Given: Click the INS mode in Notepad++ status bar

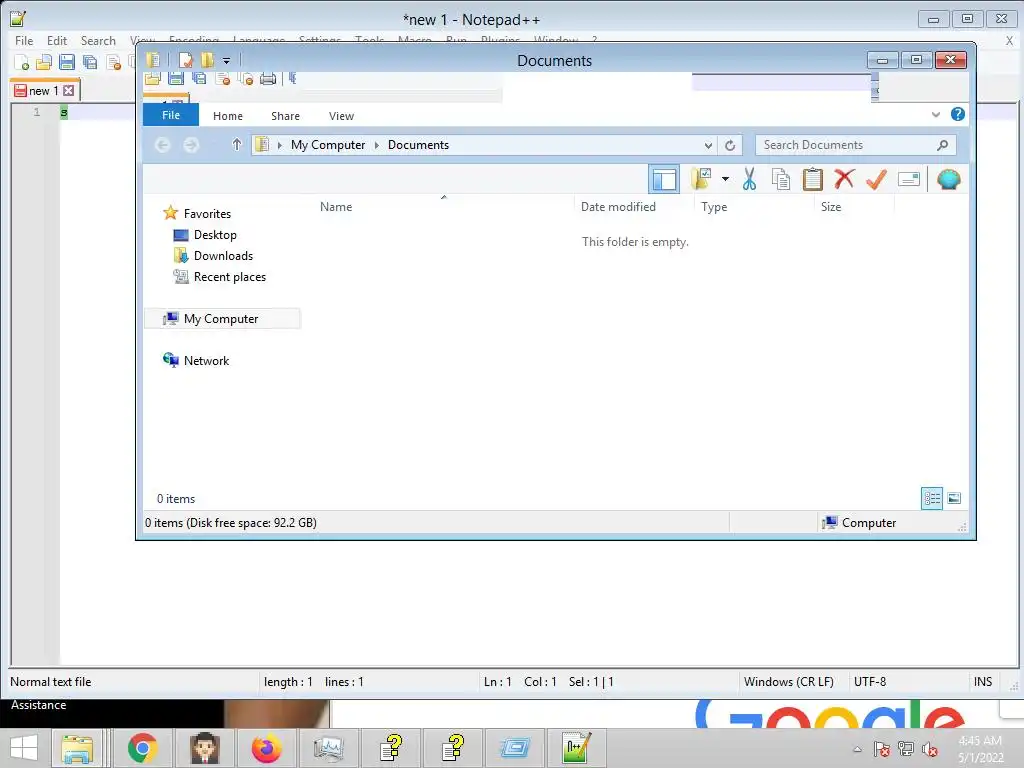Looking at the screenshot, I should pyautogui.click(x=983, y=682).
